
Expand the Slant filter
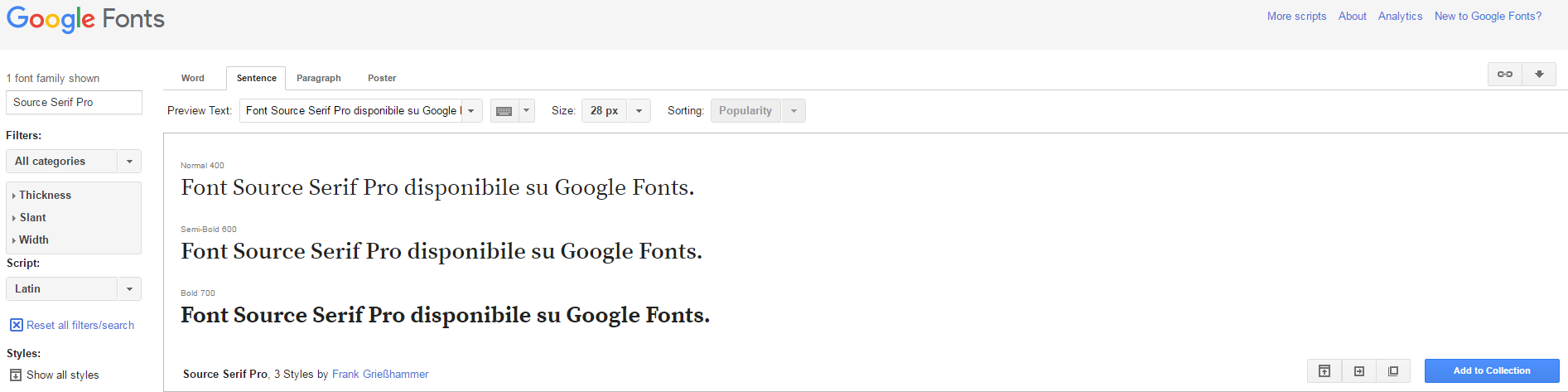[x=33, y=218]
